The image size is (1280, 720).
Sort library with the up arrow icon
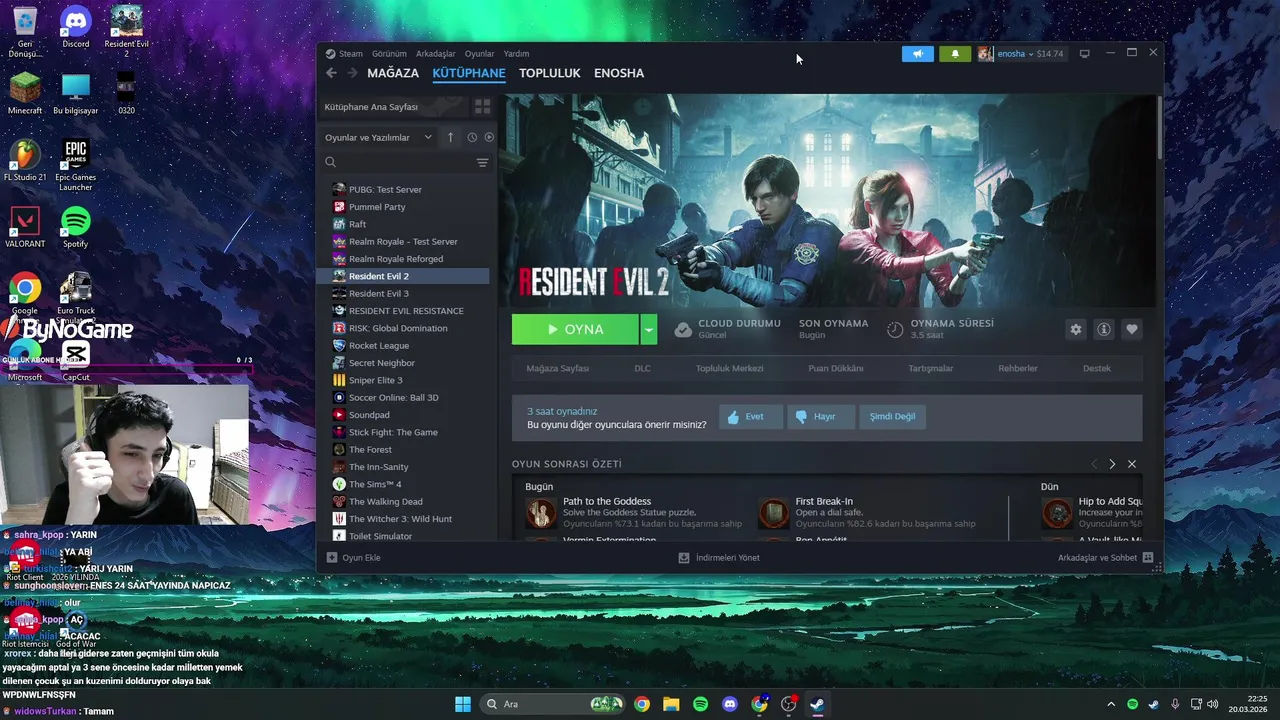click(450, 137)
